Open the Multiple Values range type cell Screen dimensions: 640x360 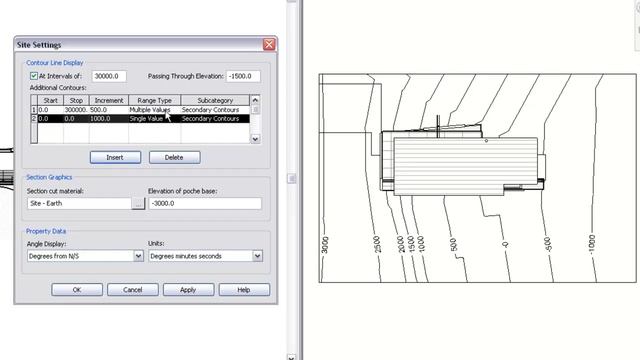[x=154, y=110]
